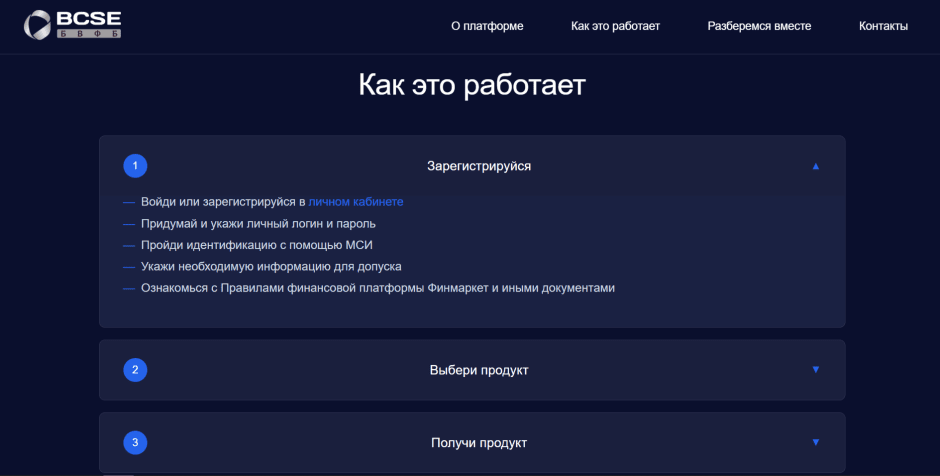Open the Разберемся вместе nav item
This screenshot has height=476, width=940.
(759, 26)
